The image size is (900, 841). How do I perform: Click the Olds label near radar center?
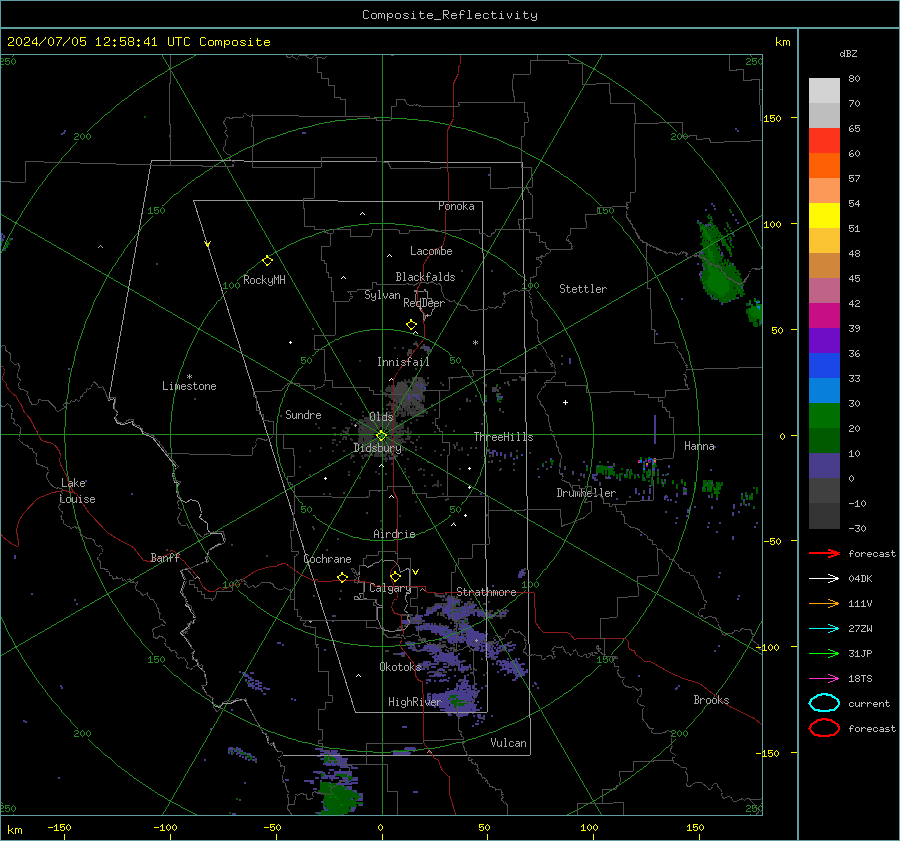(x=381, y=417)
